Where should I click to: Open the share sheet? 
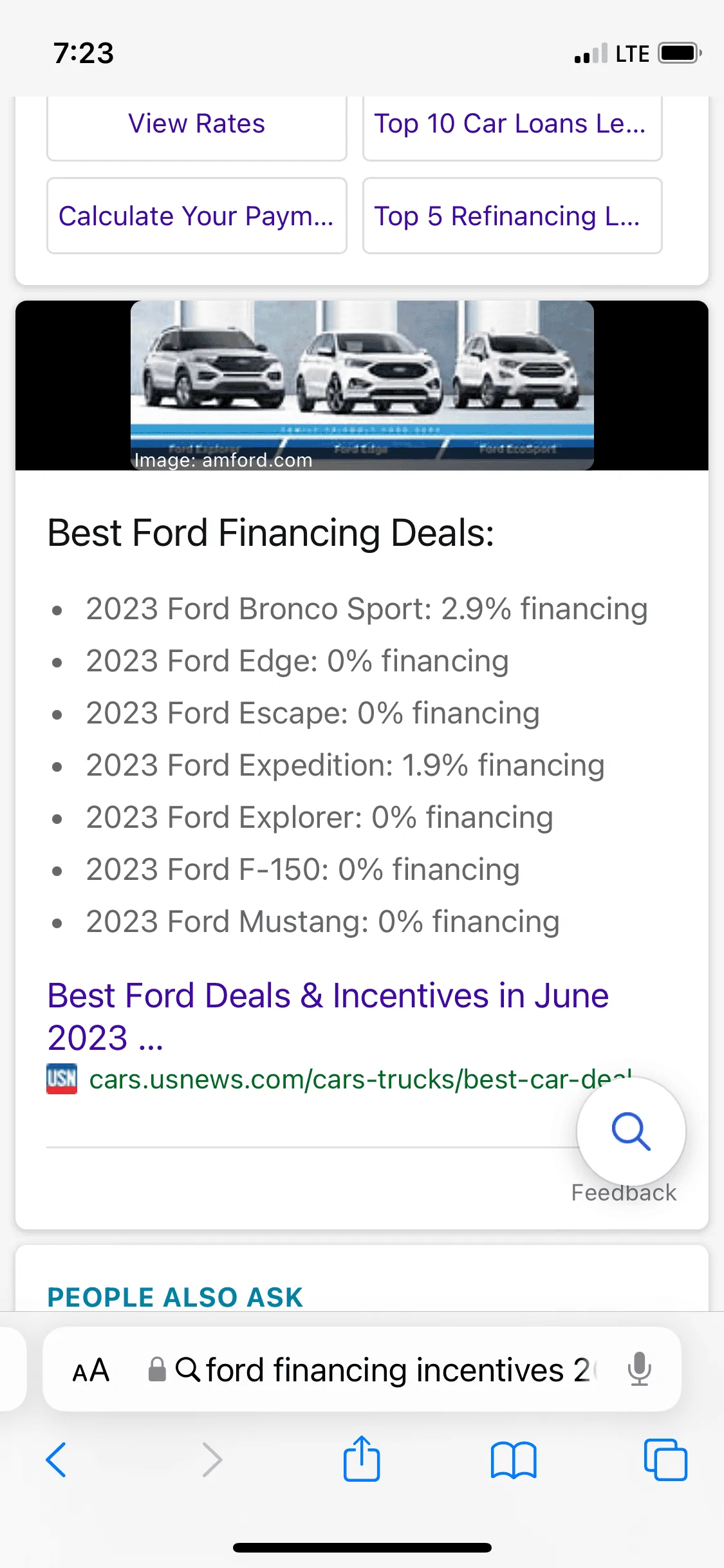pyautogui.click(x=362, y=1460)
